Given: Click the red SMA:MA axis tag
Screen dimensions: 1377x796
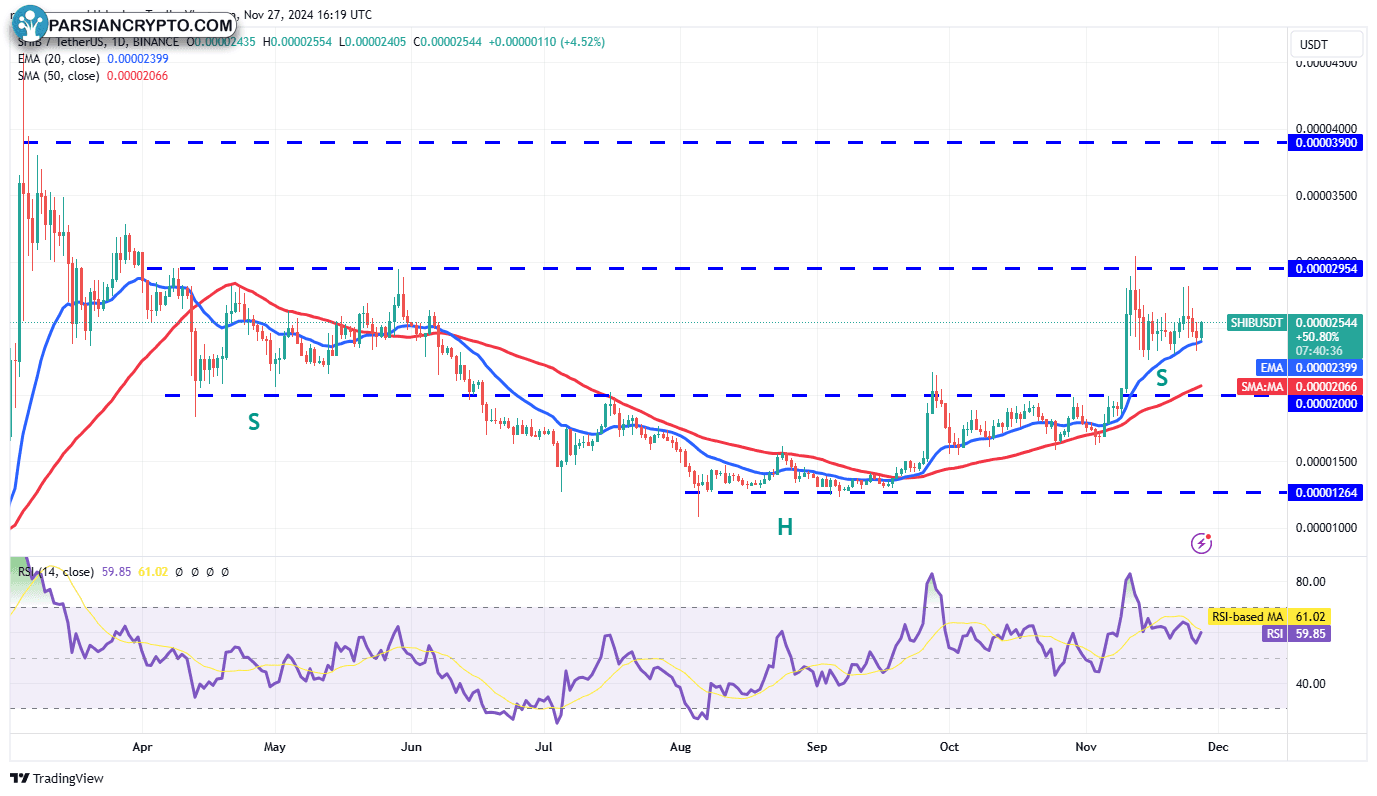Looking at the screenshot, I should [x=1261, y=386].
